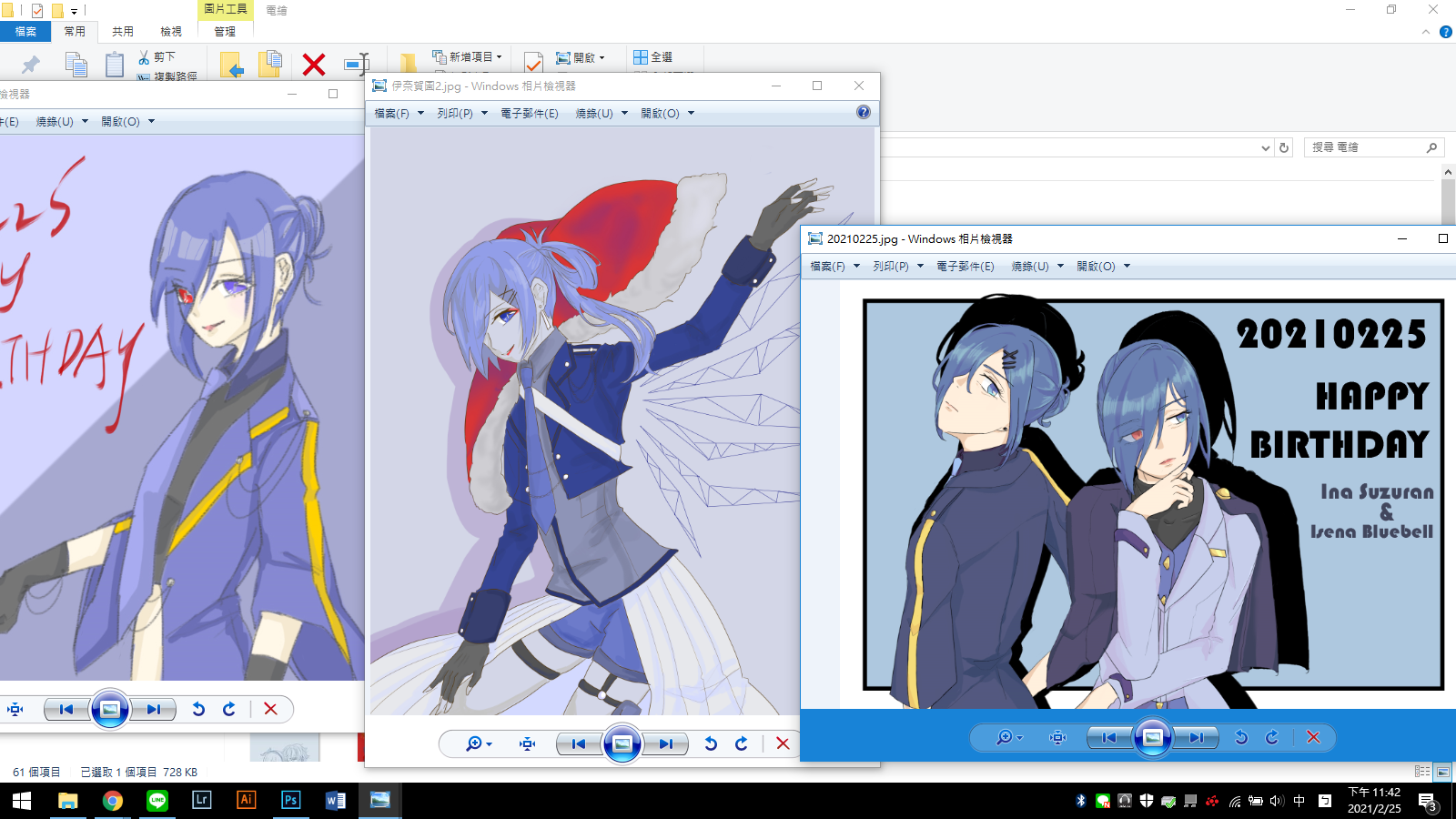Click refresh button beside address bar

[1284, 147]
